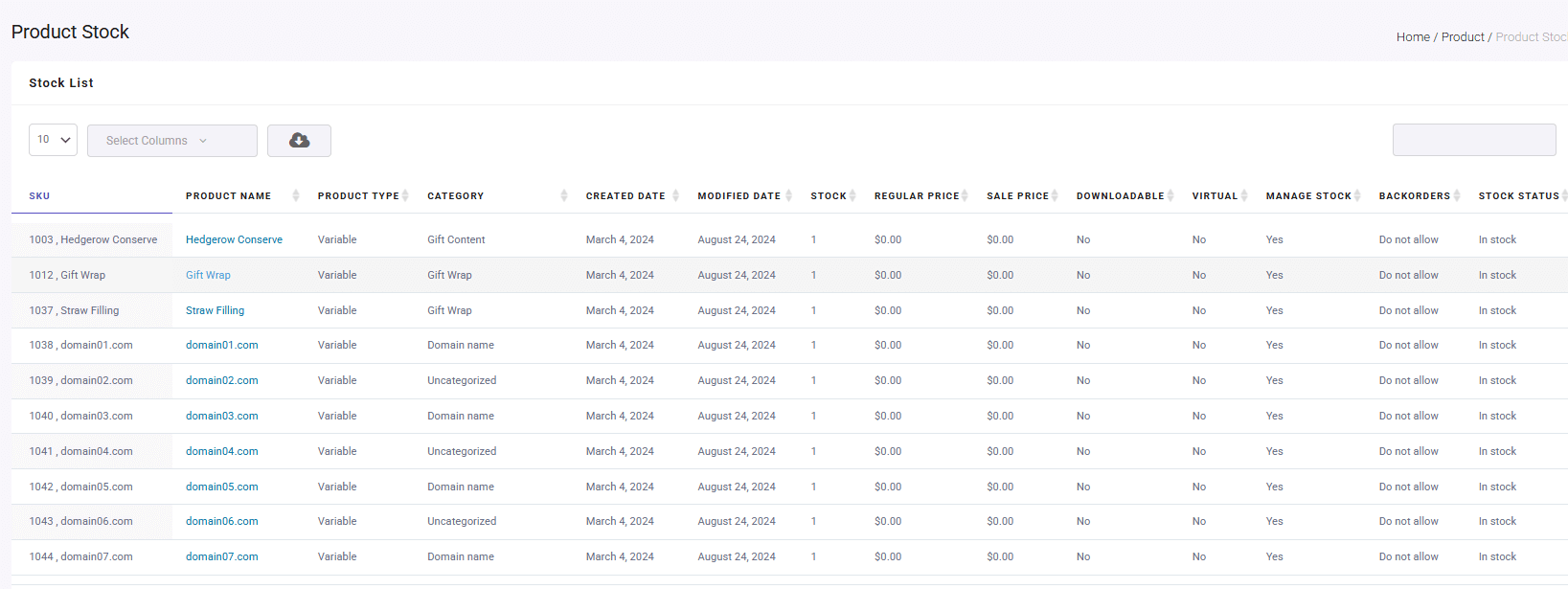
Task: Open Product breadcrumb link
Action: pos(1463,37)
